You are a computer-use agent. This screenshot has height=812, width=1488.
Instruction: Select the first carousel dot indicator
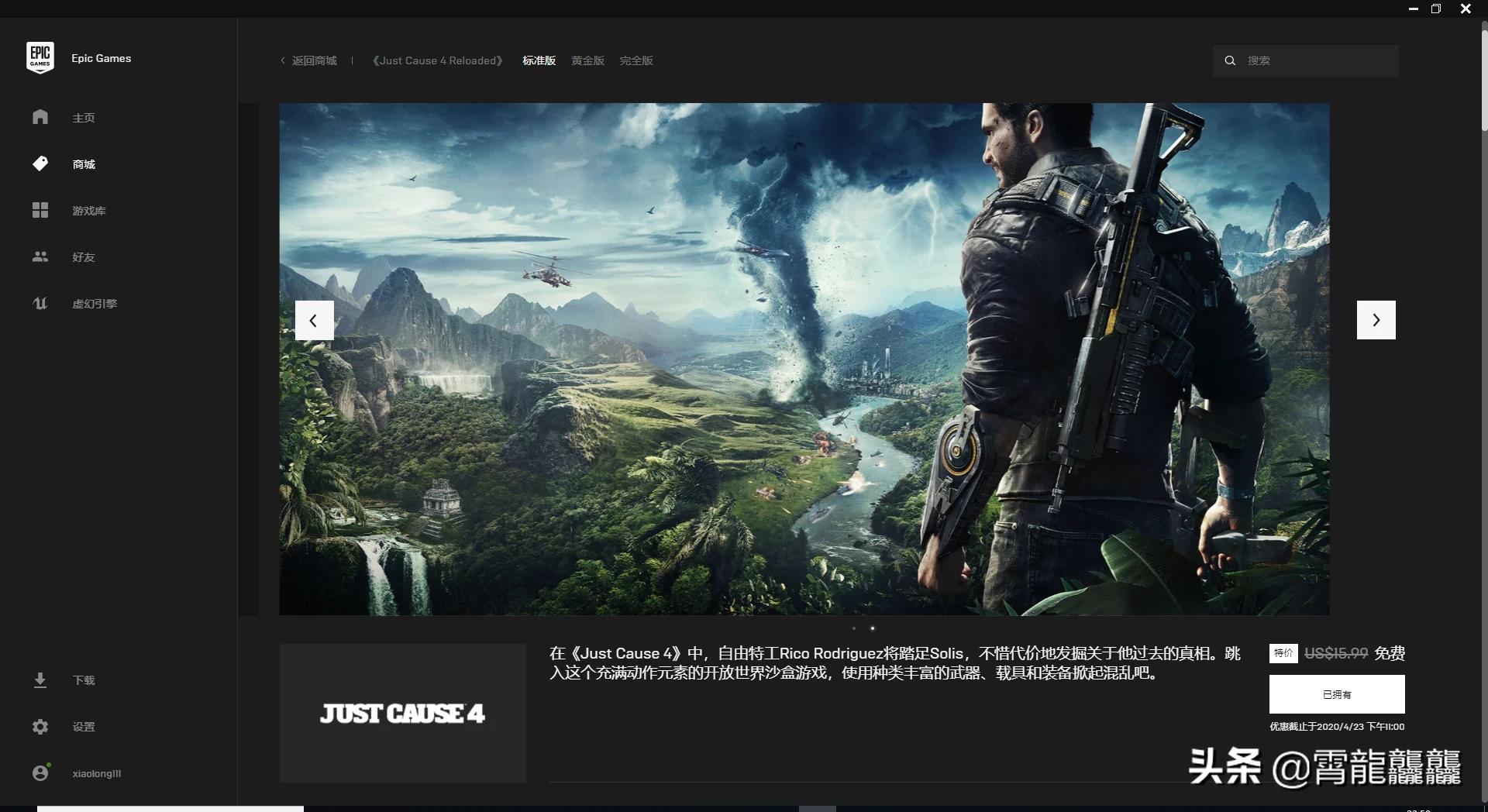[854, 628]
